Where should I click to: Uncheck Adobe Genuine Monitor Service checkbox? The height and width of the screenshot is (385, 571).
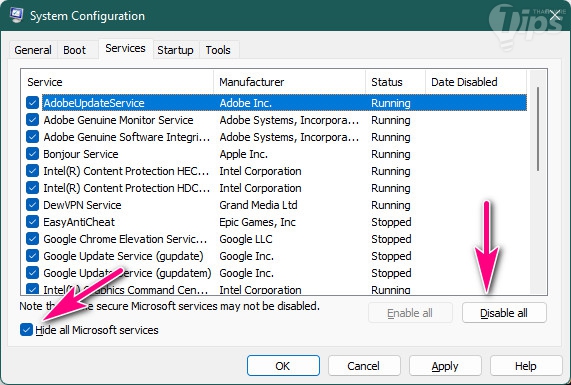[32, 120]
